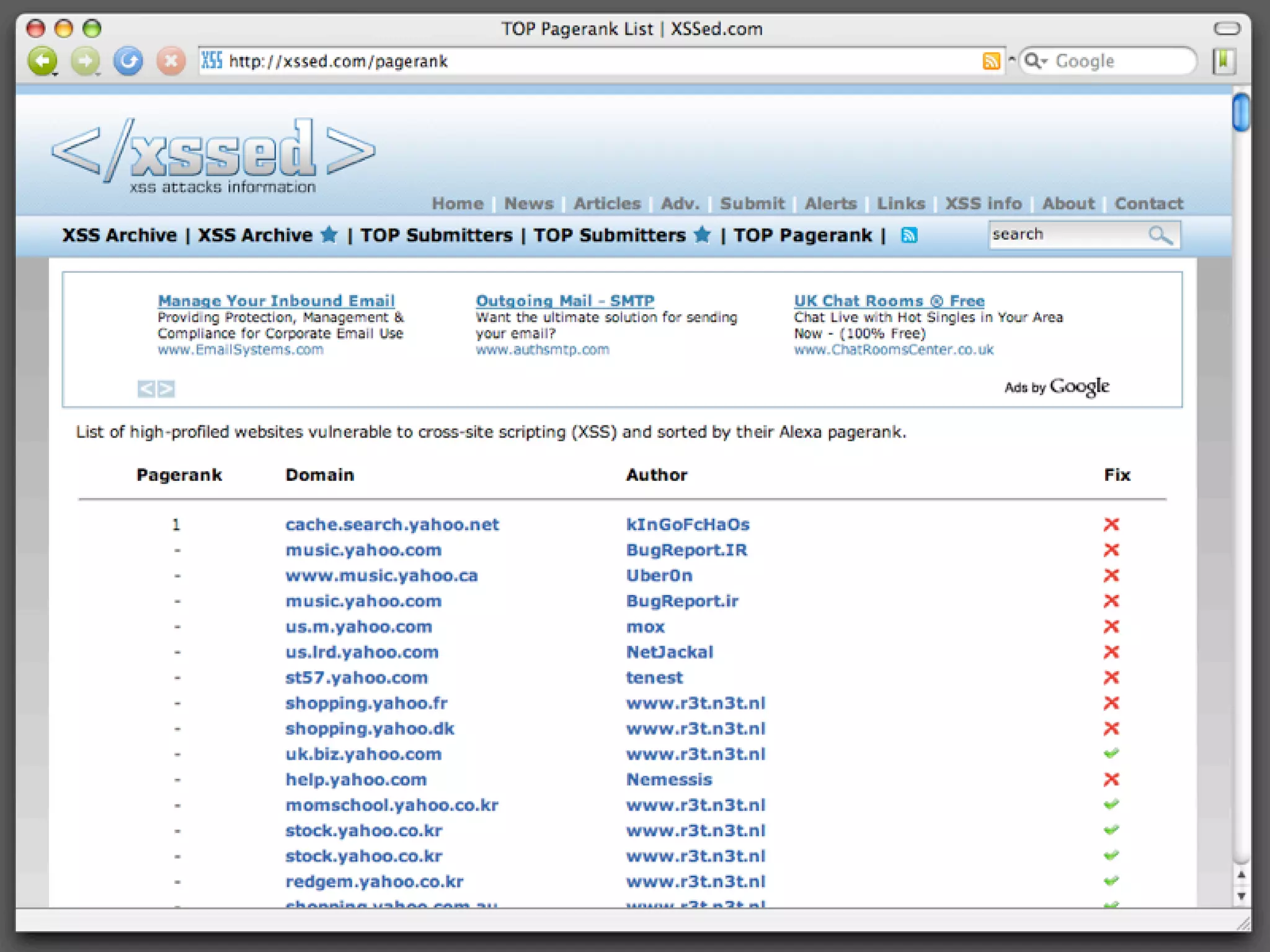Screen dimensions: 1270x952
Task: Click the star icon beside second TOP Submitters
Action: [702, 234]
